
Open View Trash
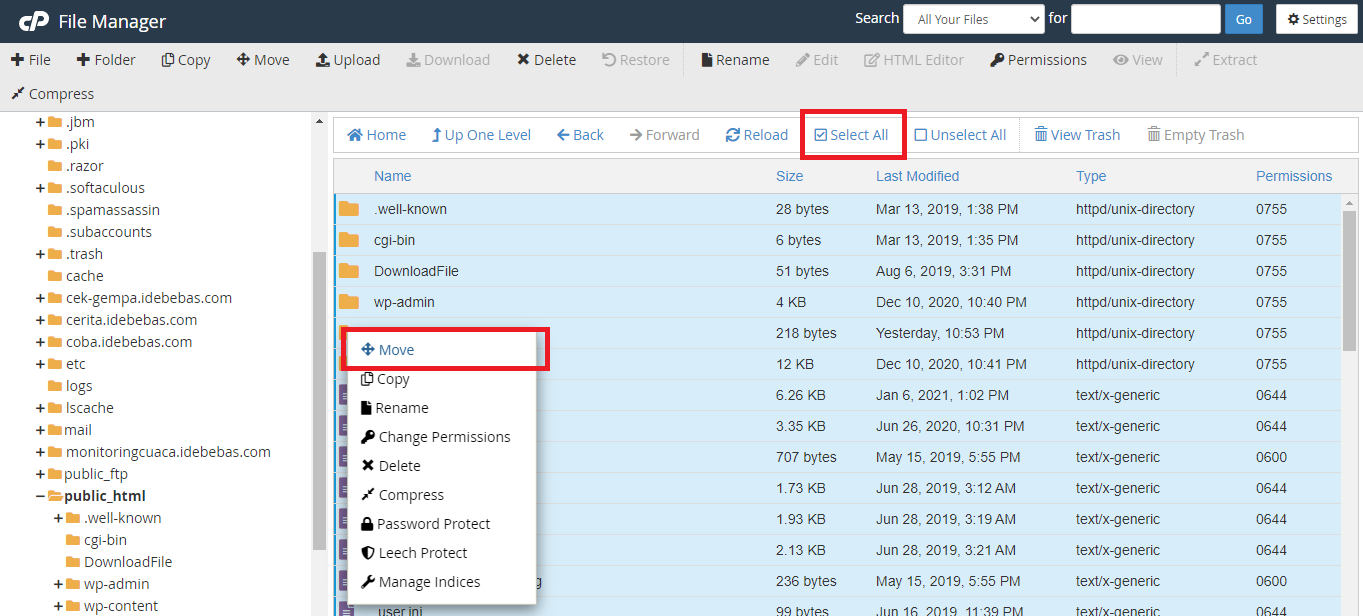(1077, 134)
